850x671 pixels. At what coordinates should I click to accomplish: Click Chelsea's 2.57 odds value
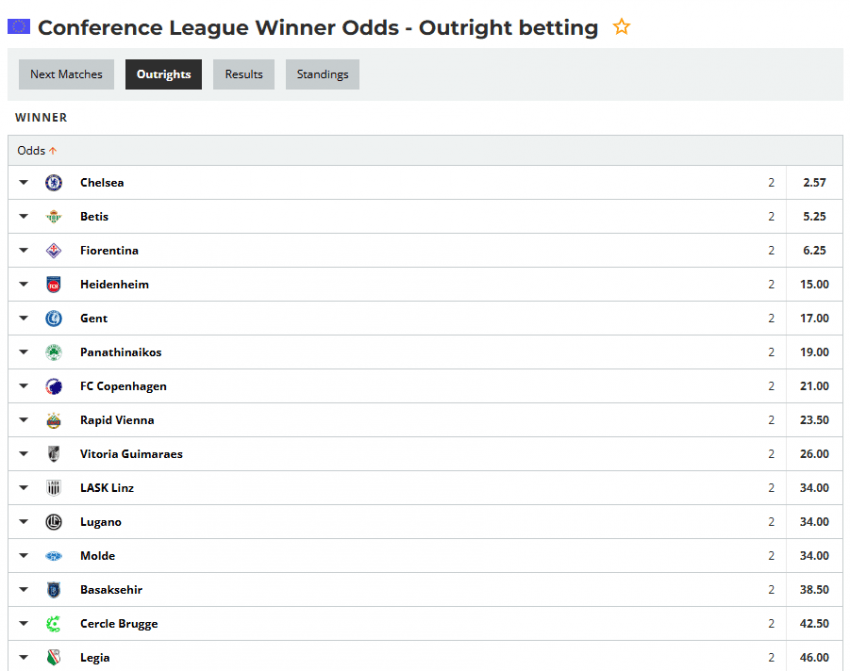pos(814,183)
